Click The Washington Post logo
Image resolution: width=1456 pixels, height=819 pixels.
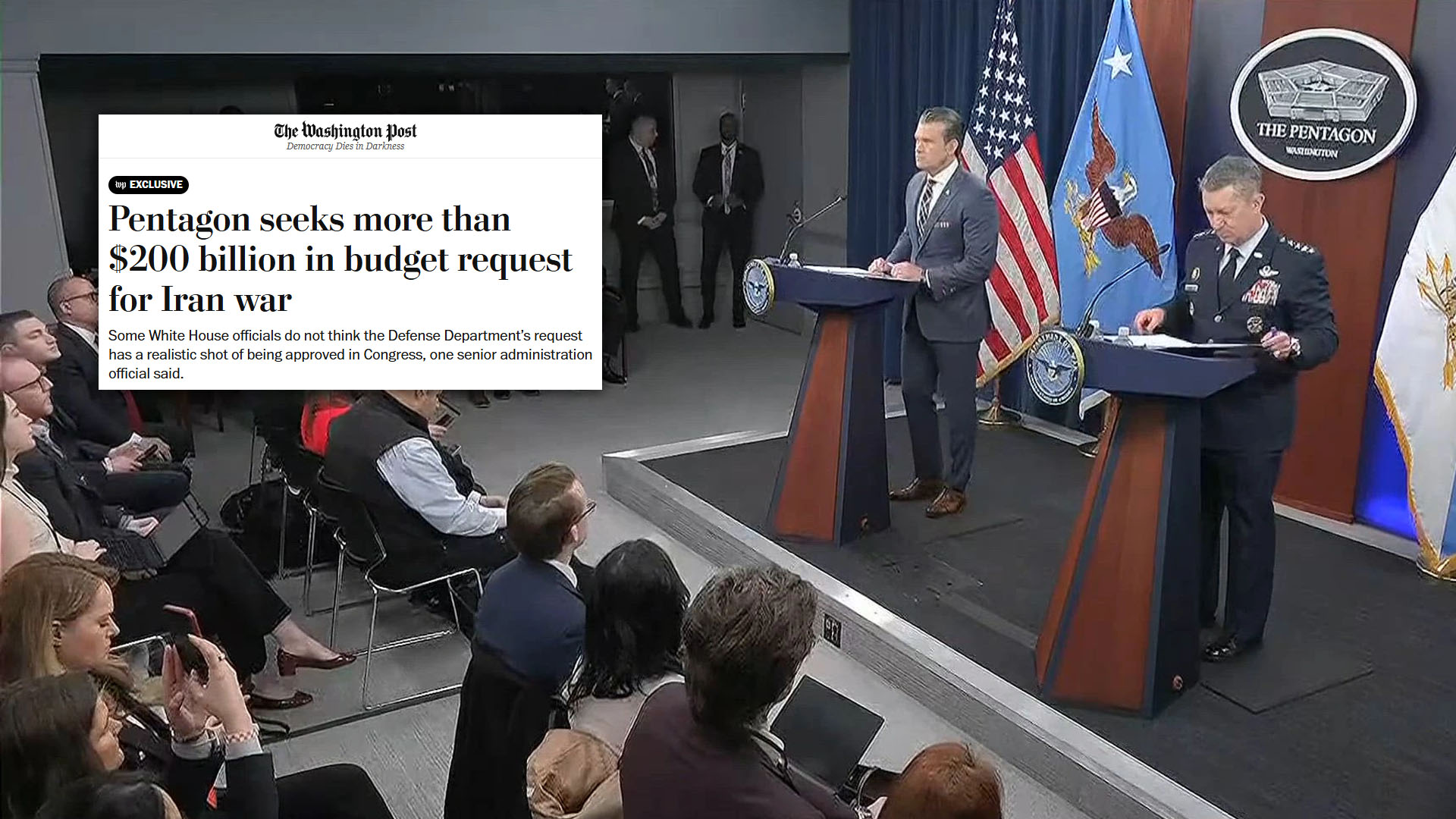pyautogui.click(x=345, y=130)
